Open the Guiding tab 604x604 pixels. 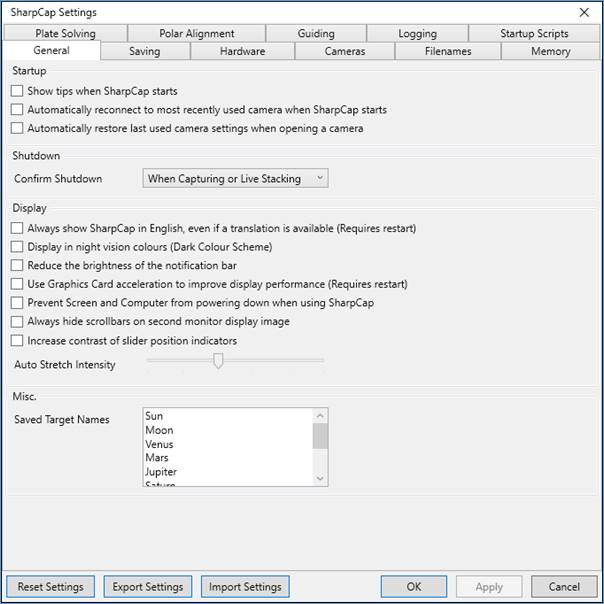pyautogui.click(x=316, y=34)
